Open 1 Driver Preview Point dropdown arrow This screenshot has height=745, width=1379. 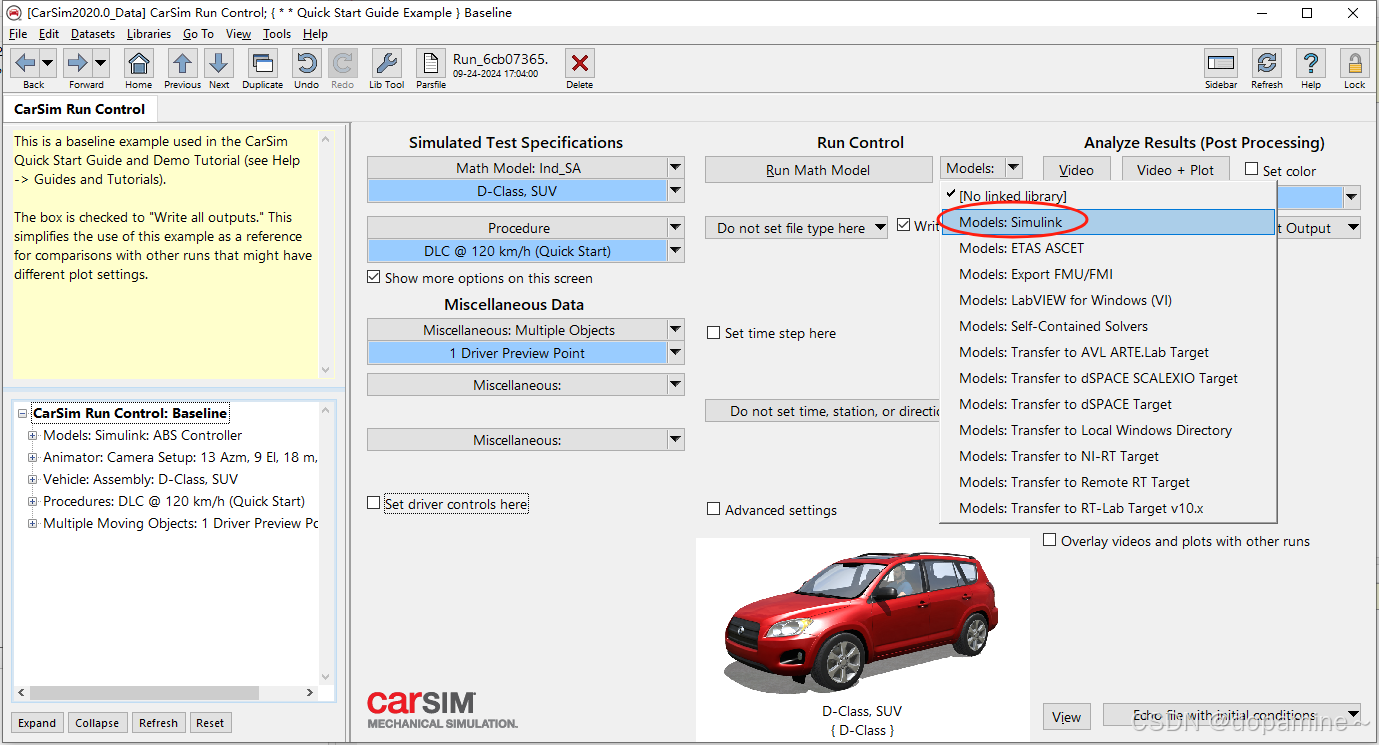click(676, 353)
